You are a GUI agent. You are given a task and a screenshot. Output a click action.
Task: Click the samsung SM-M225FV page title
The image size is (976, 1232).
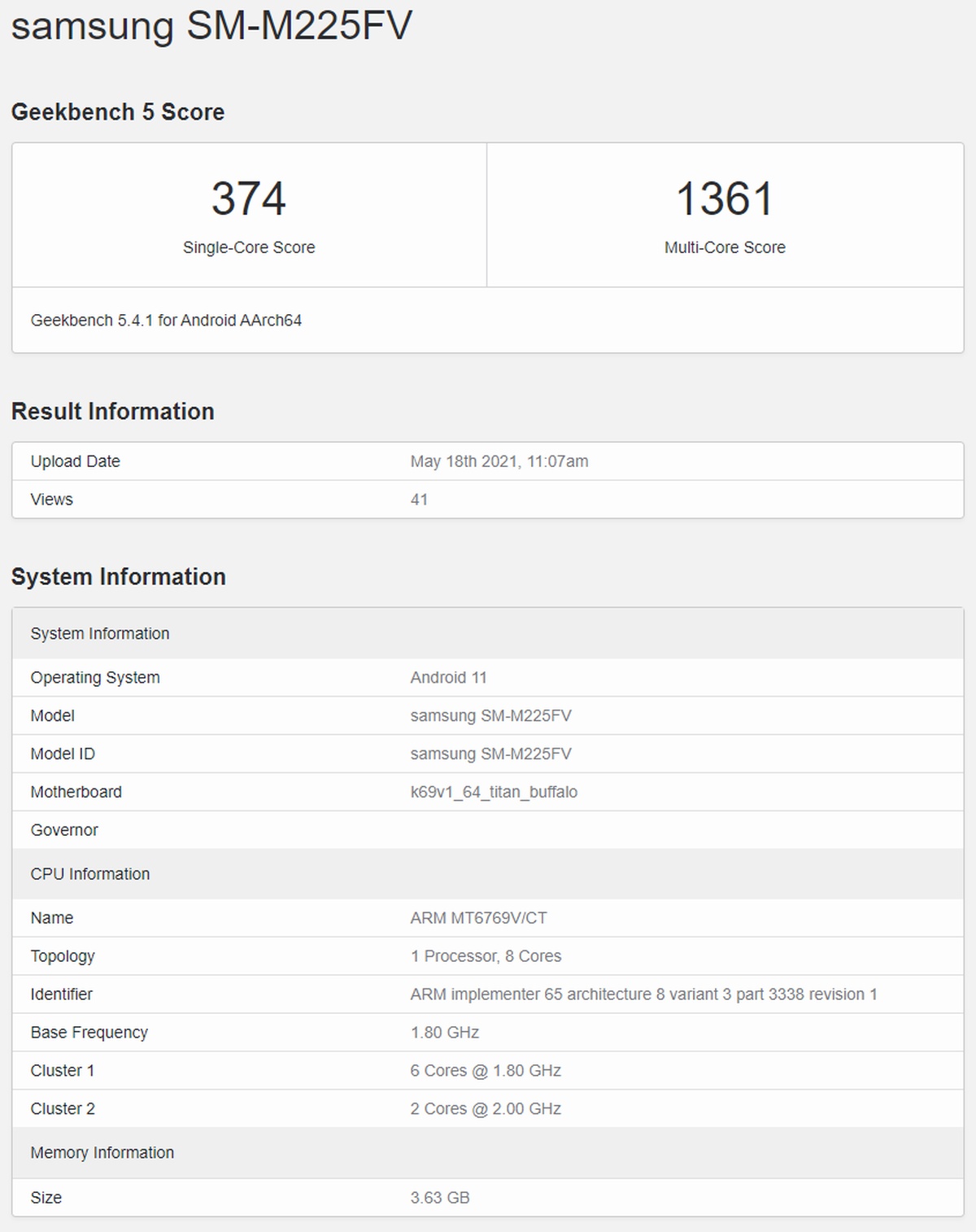coord(211,26)
